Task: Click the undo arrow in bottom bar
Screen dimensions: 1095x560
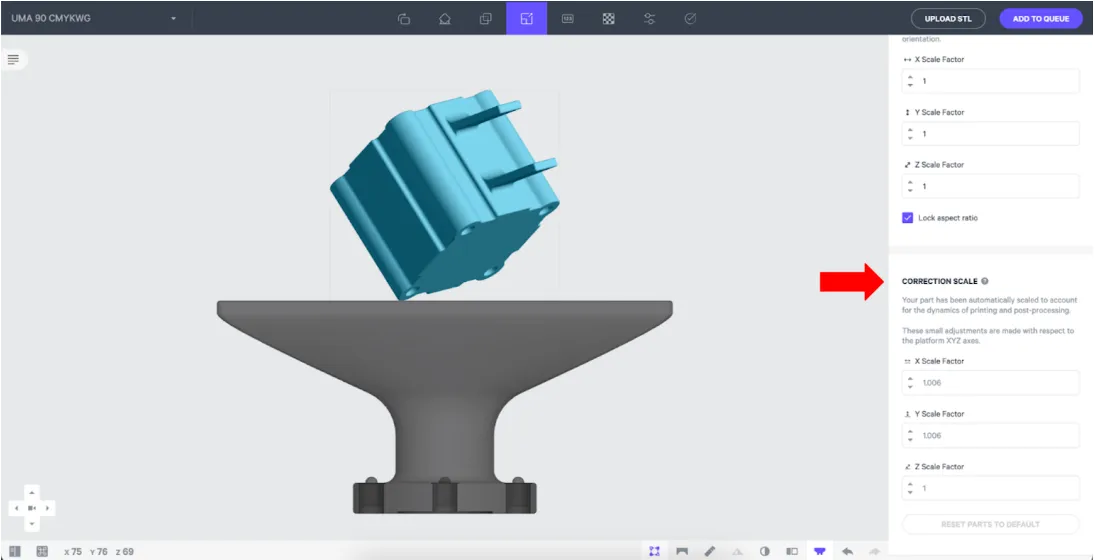Action: point(847,551)
